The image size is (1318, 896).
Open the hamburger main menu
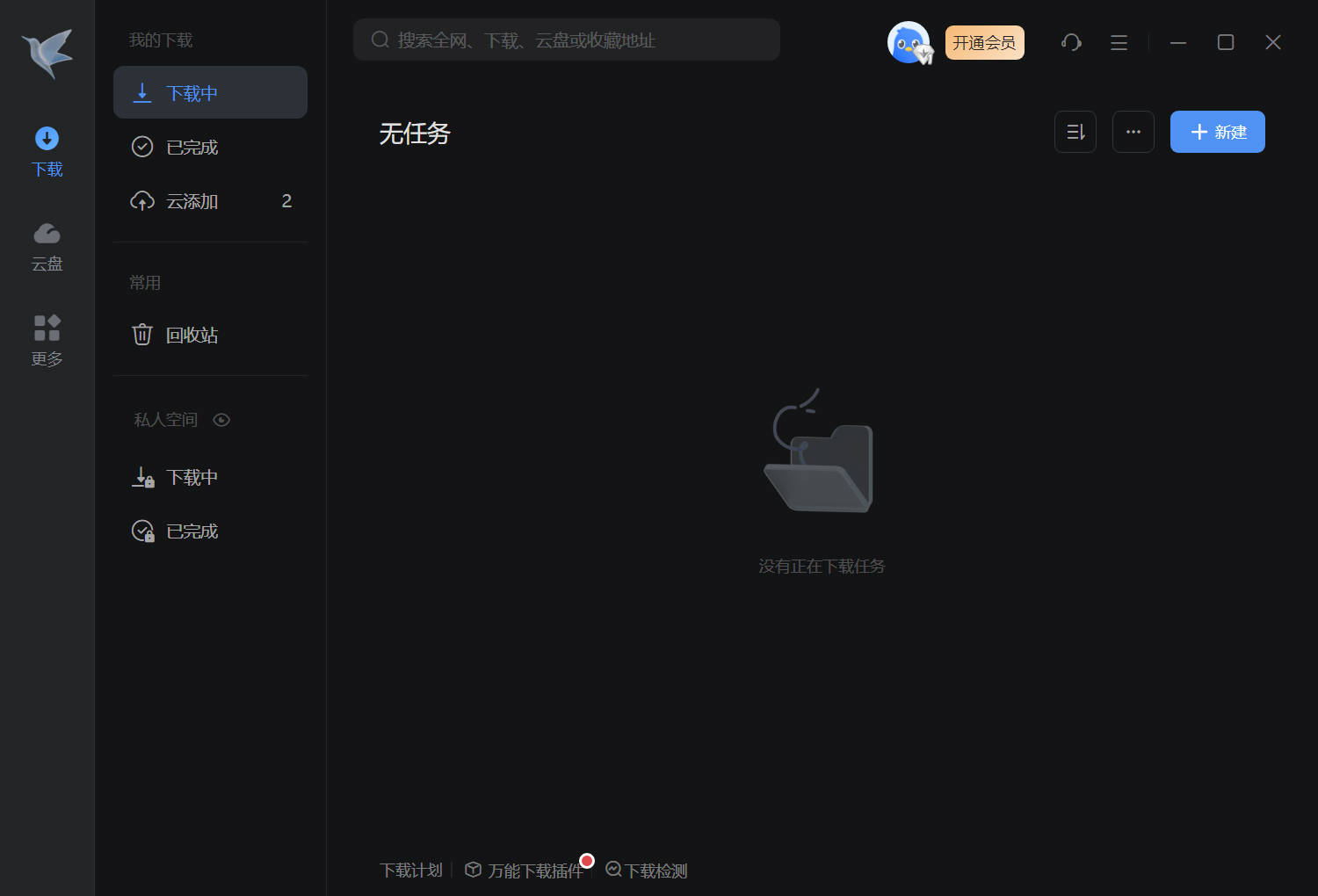point(1119,42)
